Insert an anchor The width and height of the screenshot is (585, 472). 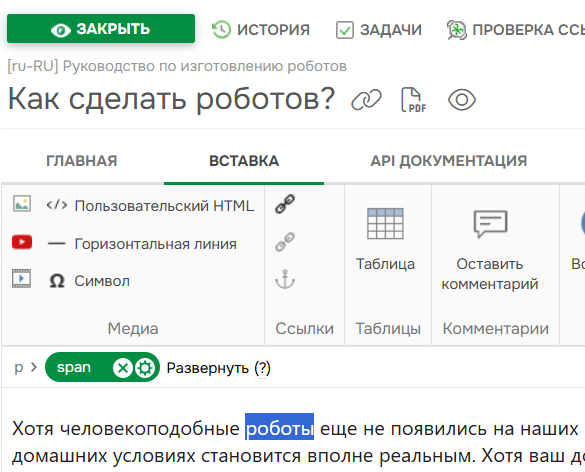point(285,279)
